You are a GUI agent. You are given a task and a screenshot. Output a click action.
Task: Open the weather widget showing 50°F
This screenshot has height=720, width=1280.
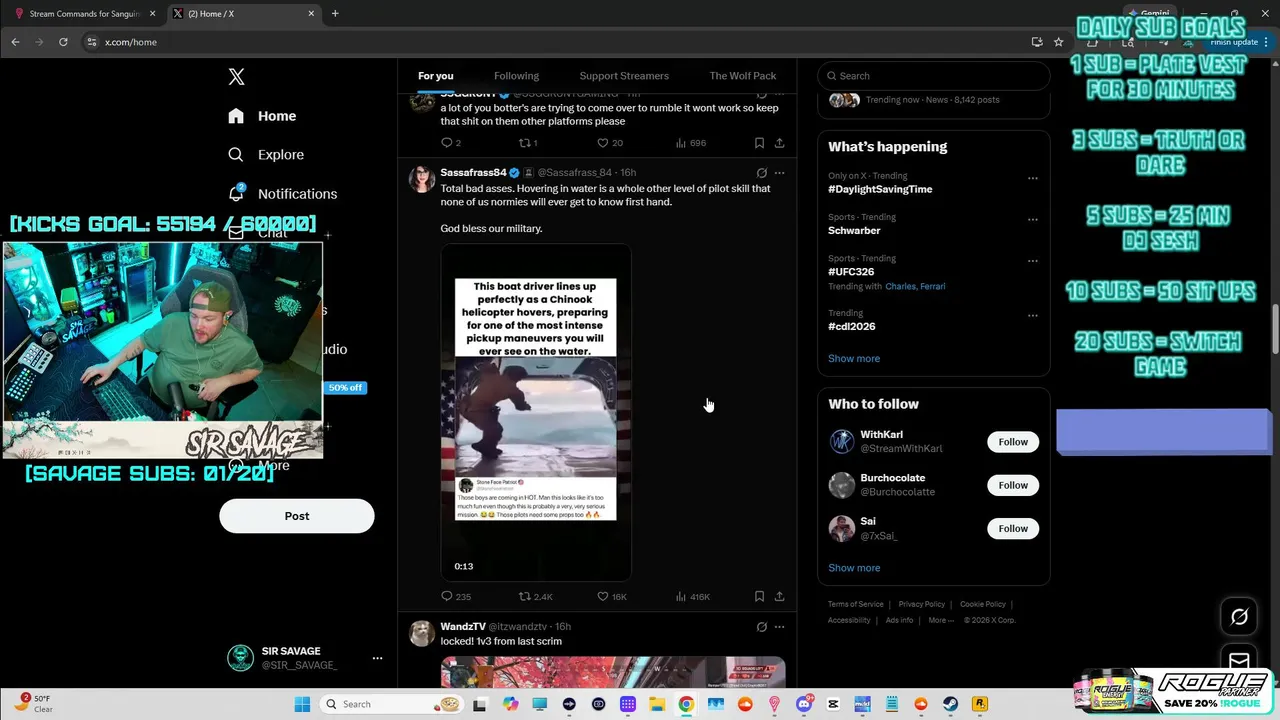[35, 704]
